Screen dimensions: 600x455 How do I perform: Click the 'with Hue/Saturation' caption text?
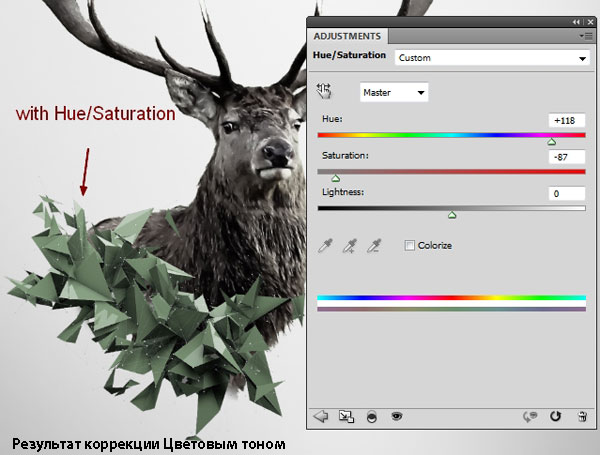point(96,114)
